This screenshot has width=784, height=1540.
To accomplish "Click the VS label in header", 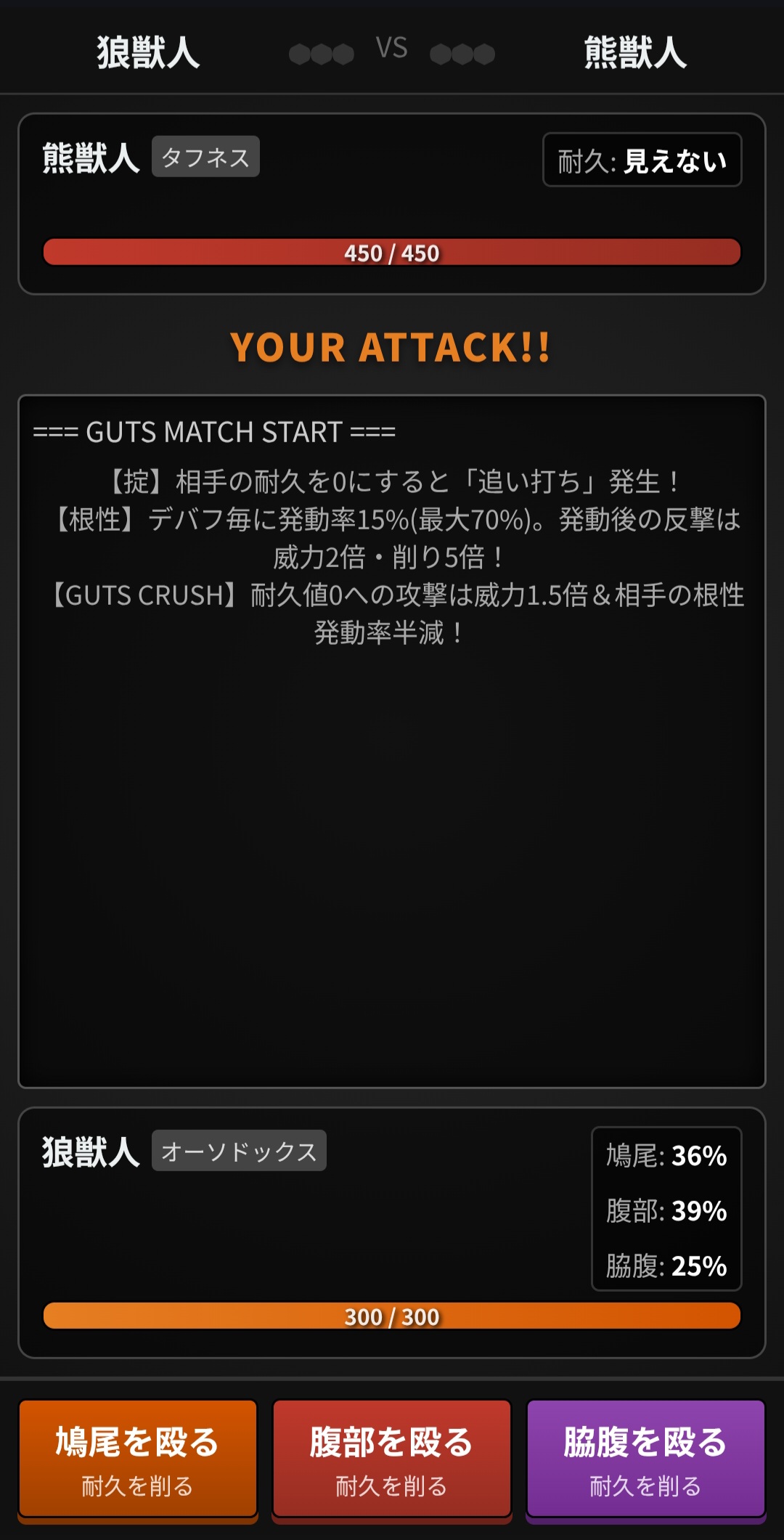I will click(392, 49).
